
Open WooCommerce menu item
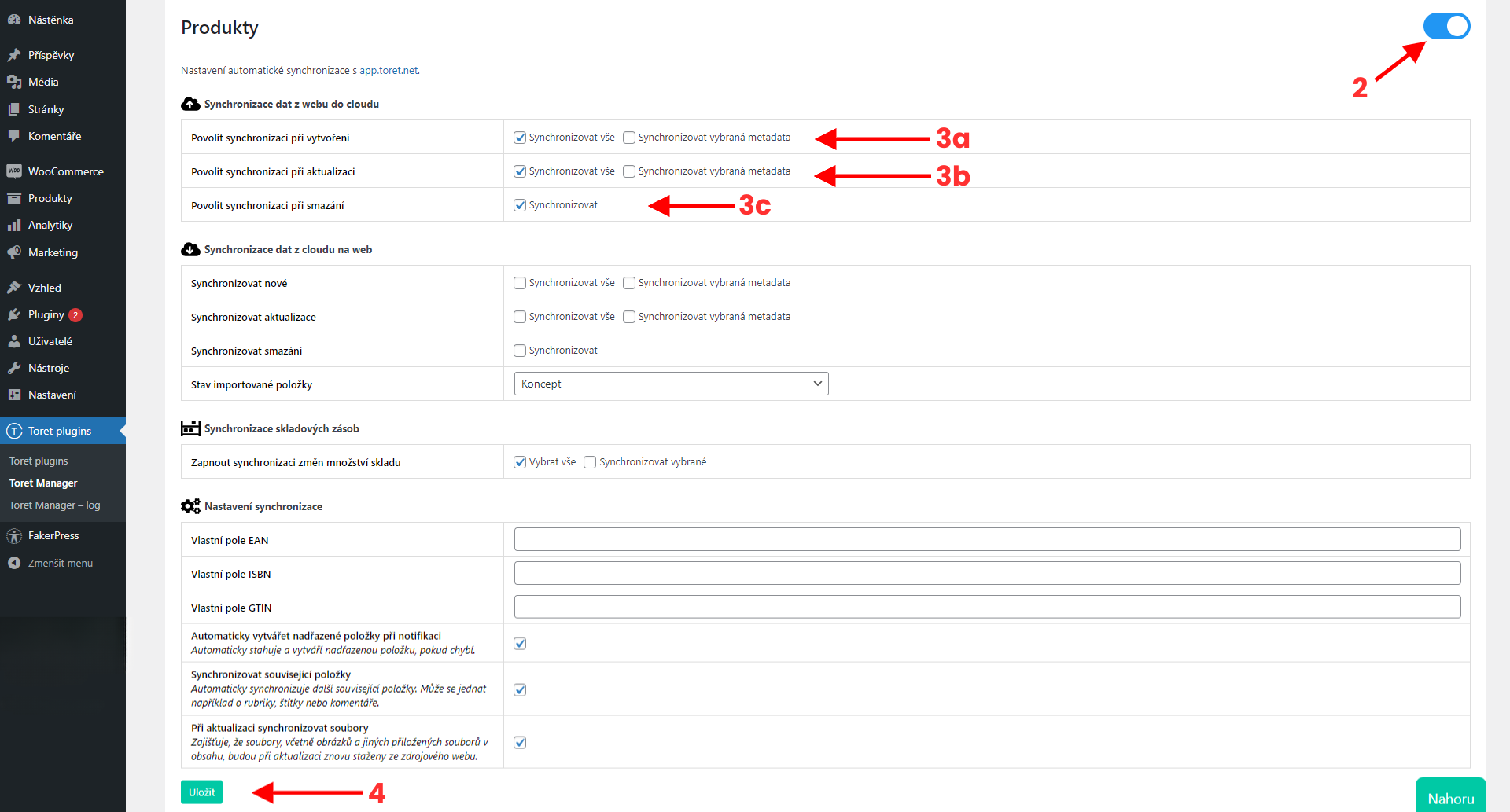click(63, 171)
